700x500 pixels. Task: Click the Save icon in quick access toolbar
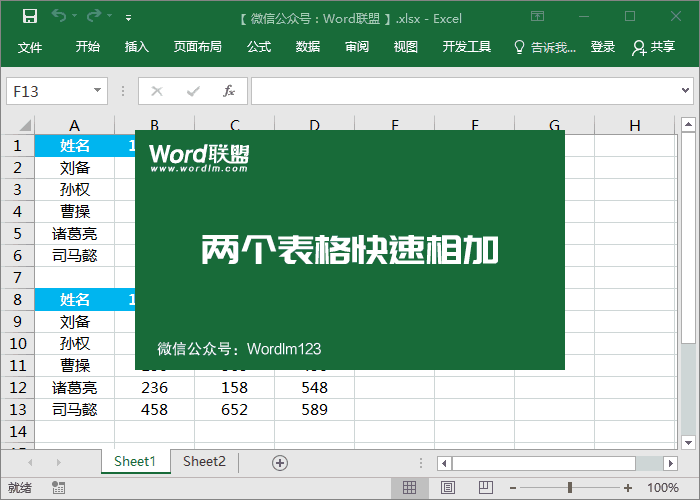pos(30,17)
